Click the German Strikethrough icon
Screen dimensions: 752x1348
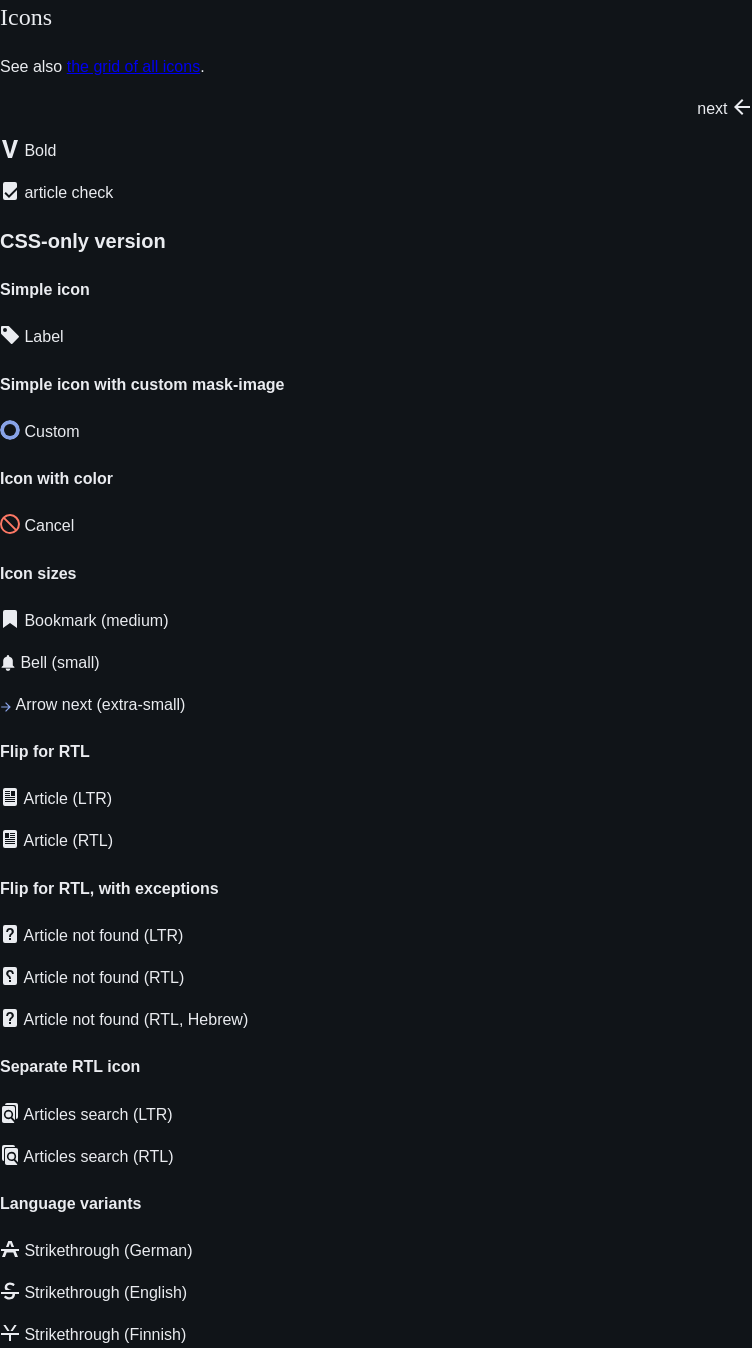click(x=10, y=1249)
